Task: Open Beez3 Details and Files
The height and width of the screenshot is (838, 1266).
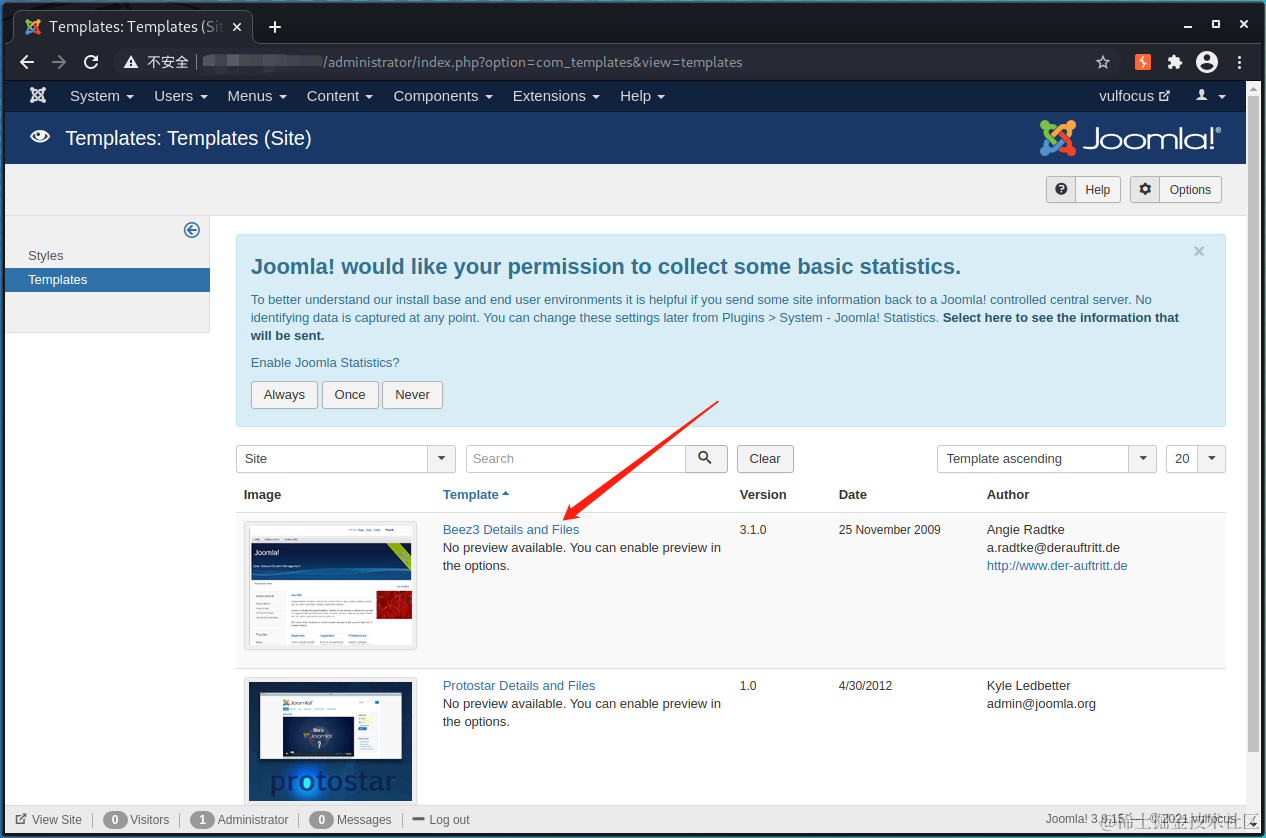Action: coord(511,530)
